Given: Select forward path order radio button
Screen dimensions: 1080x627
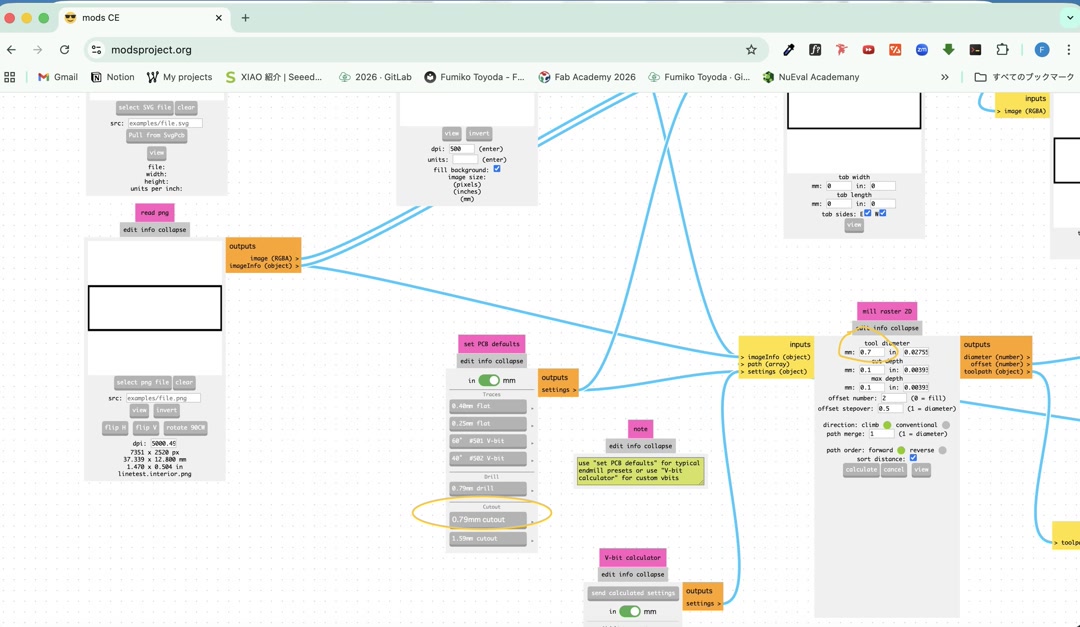Looking at the screenshot, I should point(900,450).
